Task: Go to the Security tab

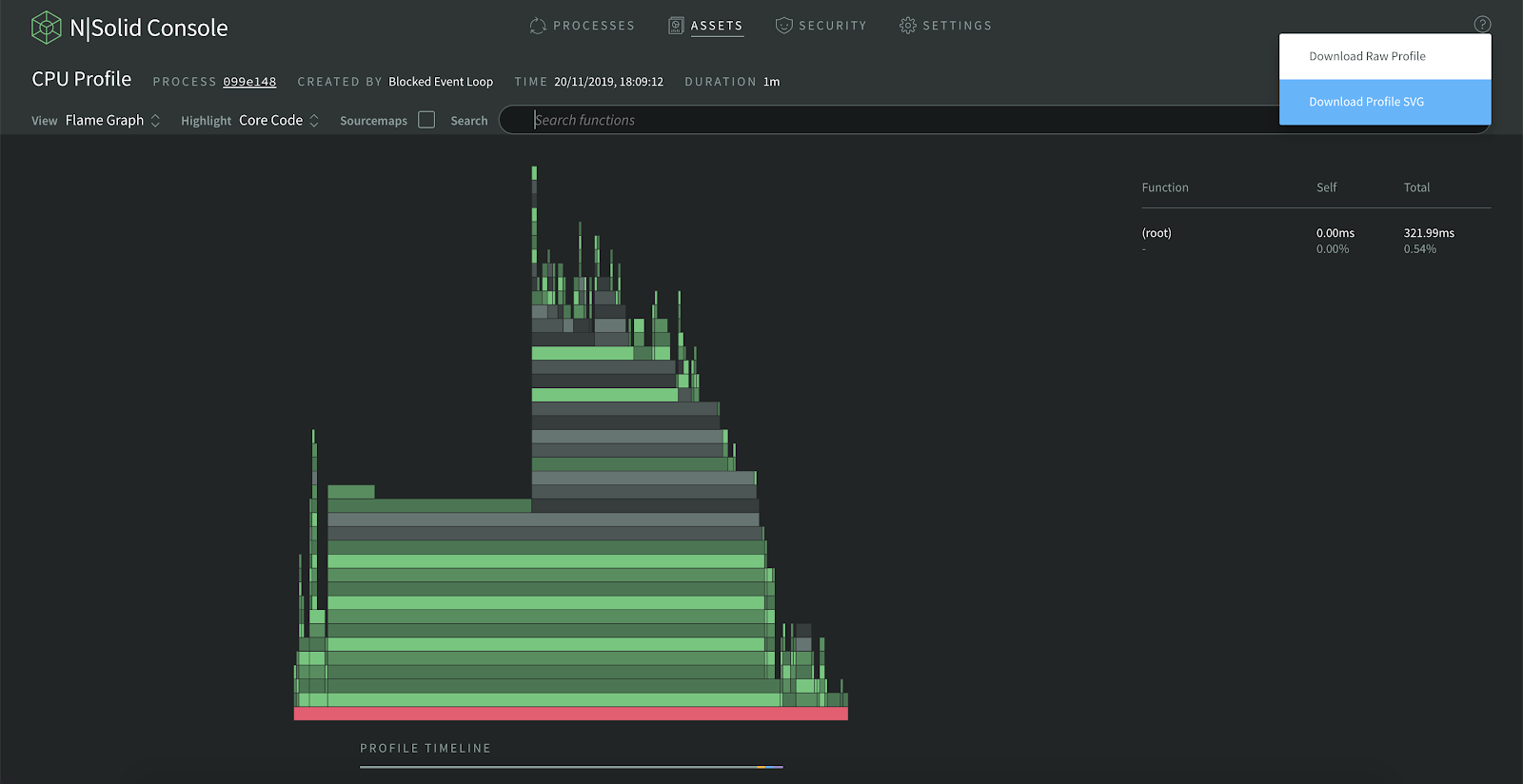Action: pos(832,26)
